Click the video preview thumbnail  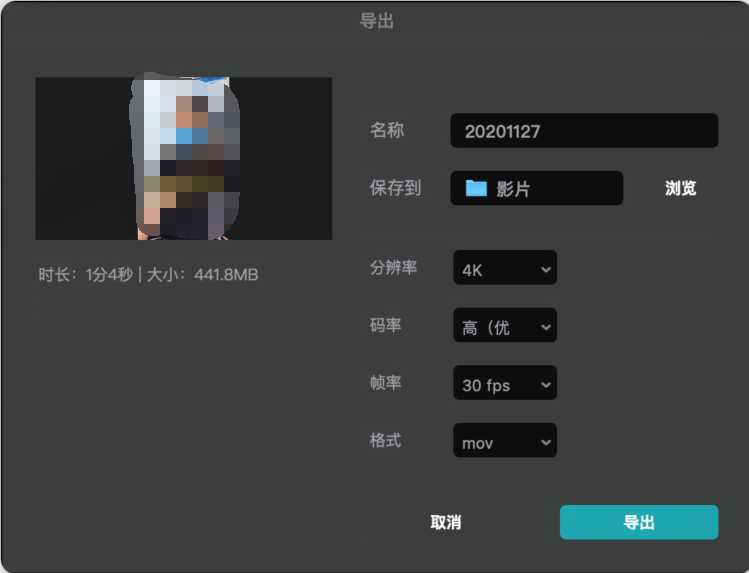[x=184, y=158]
